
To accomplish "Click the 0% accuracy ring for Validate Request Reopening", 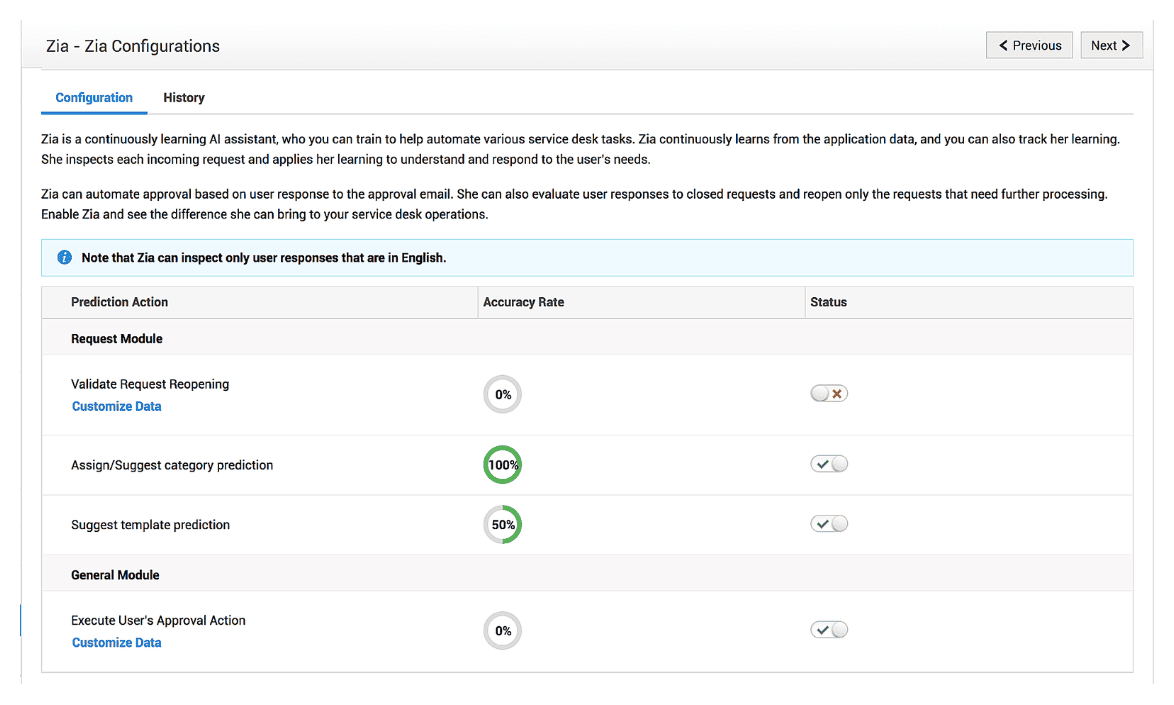I will point(502,394).
